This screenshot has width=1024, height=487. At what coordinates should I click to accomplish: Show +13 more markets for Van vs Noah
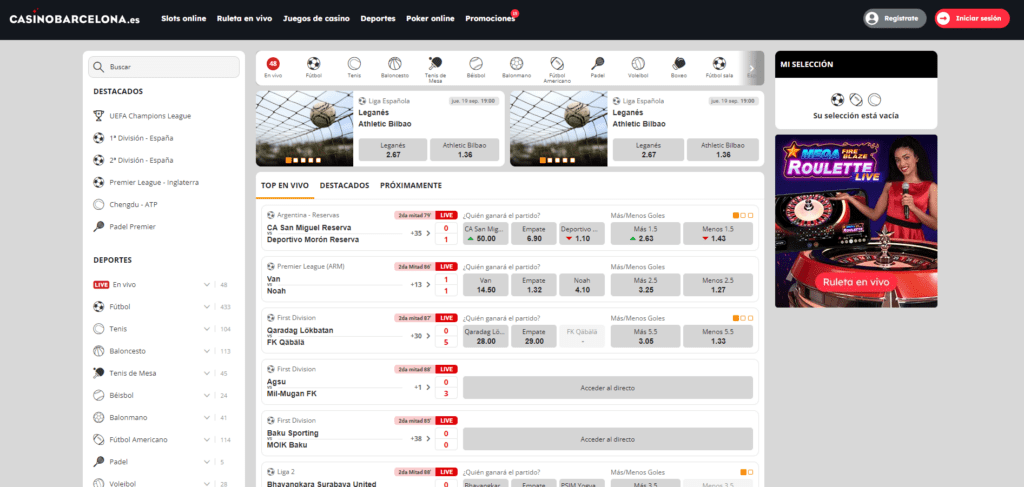pos(420,285)
